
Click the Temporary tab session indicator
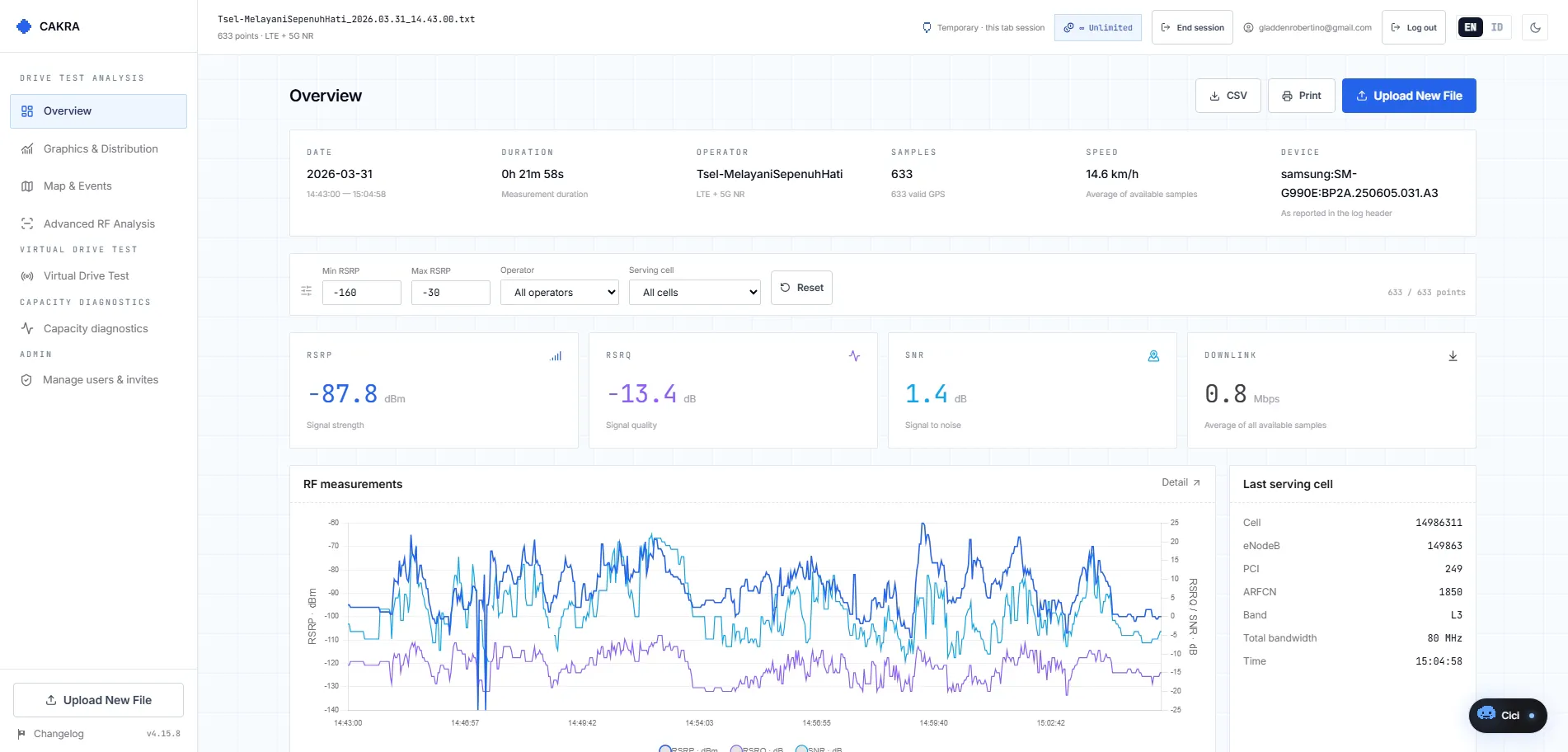point(983,27)
